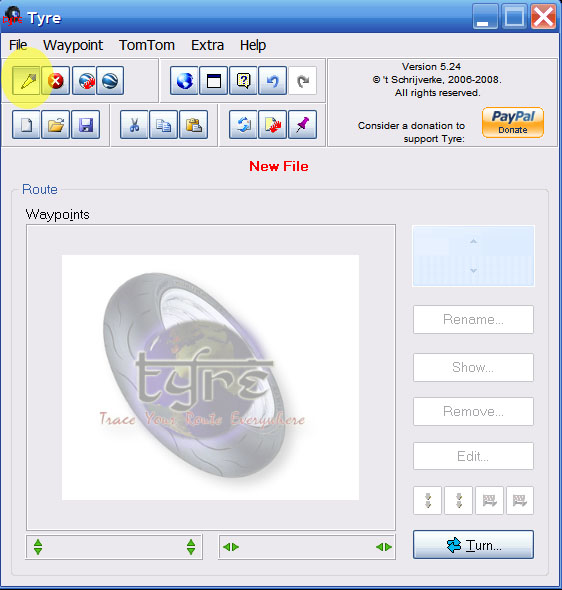
Task: Create new file with blank page icon
Action: pos(26,125)
